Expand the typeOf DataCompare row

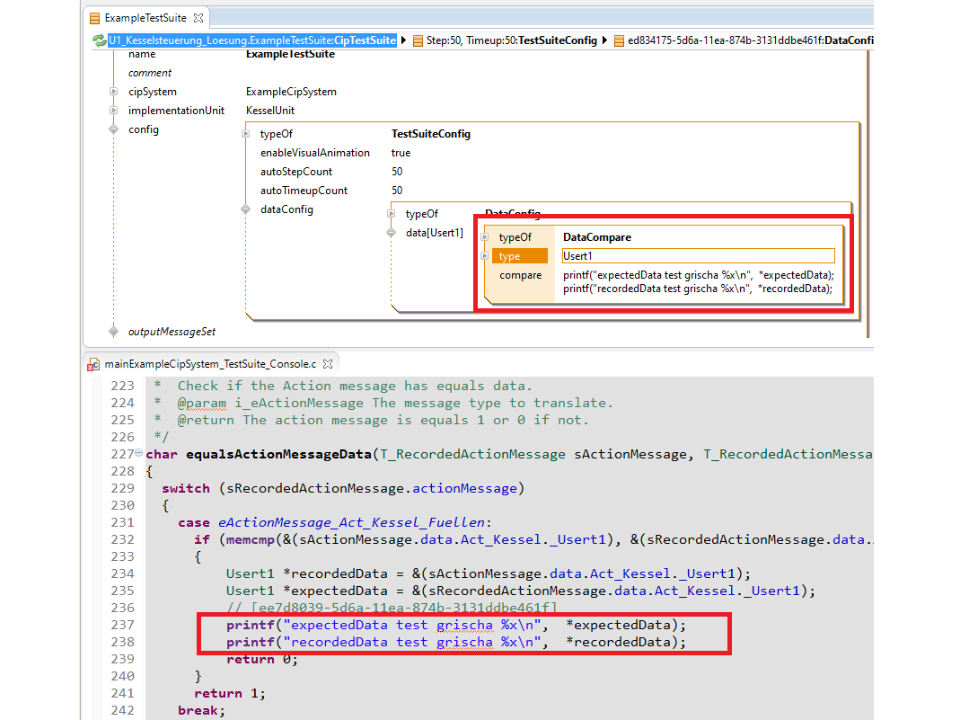tap(485, 238)
